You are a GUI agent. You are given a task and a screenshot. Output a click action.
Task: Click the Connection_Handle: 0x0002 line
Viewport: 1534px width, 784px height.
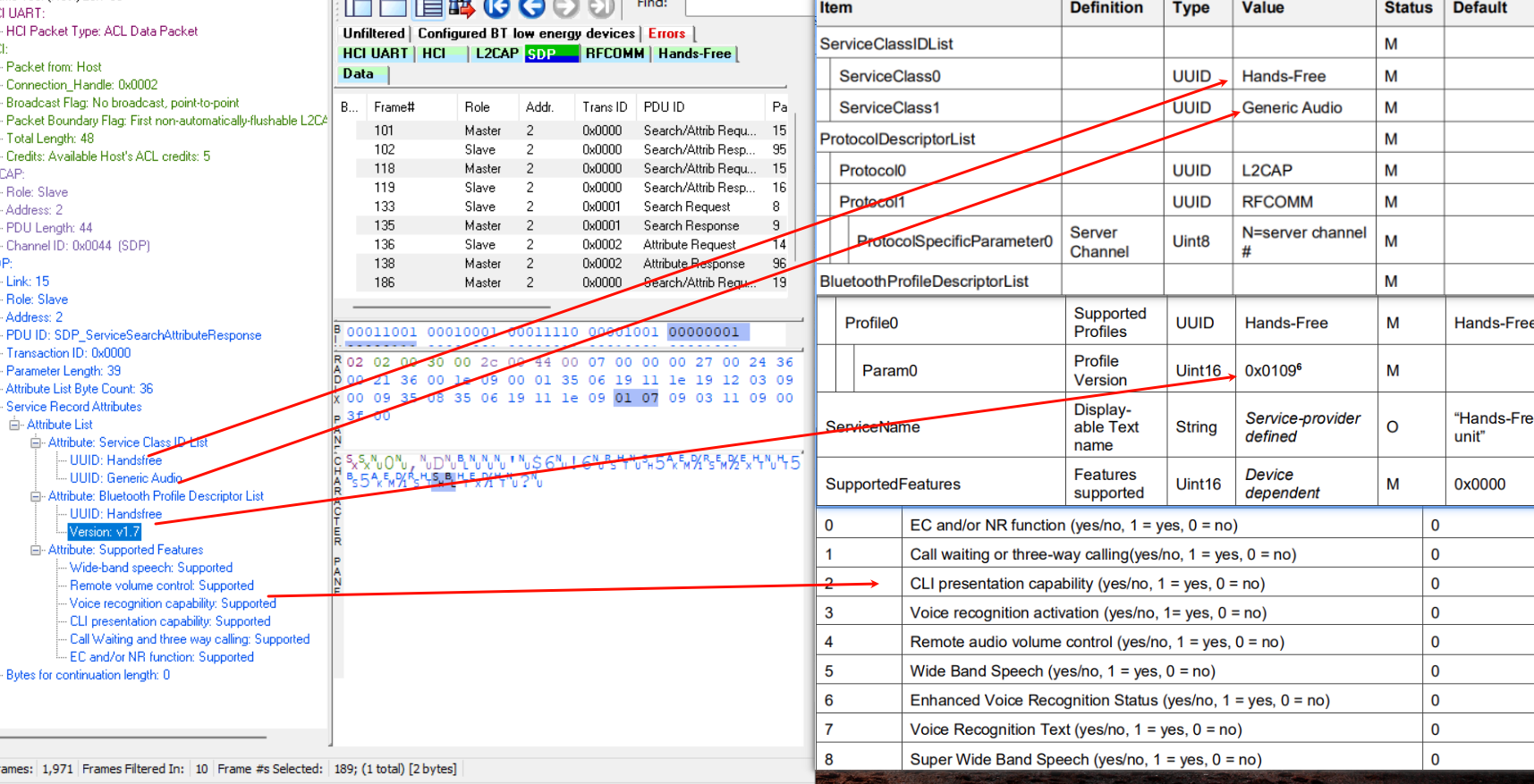pos(81,85)
